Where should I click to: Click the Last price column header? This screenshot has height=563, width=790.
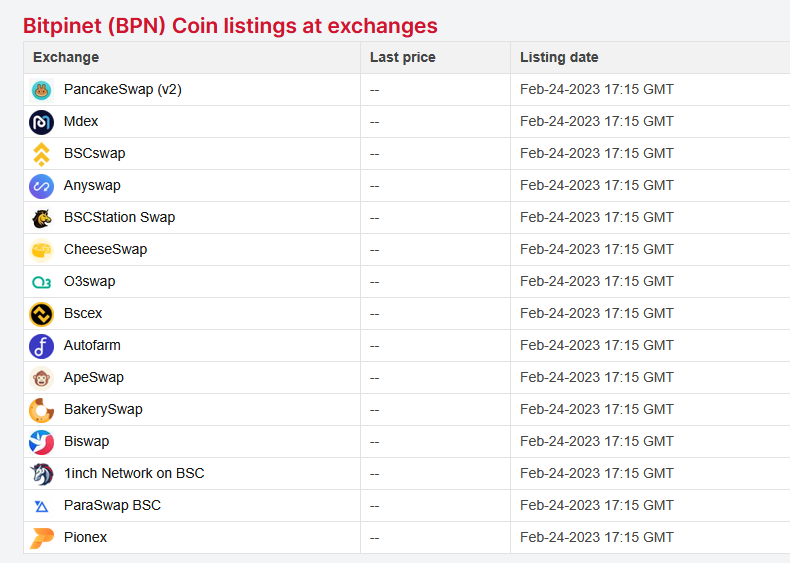pos(402,58)
